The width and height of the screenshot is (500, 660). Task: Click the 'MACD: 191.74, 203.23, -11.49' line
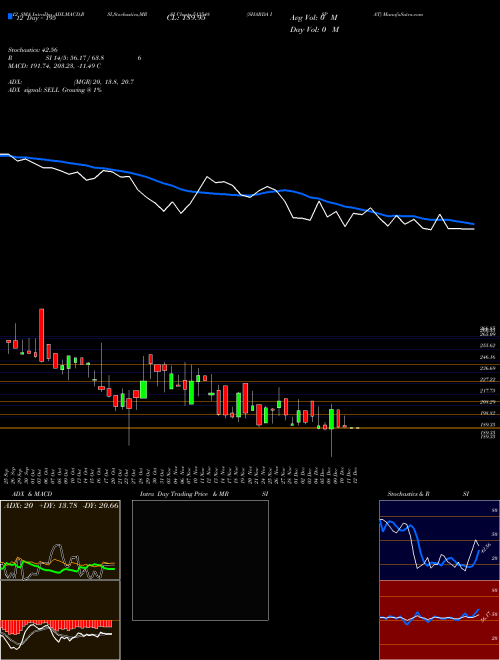click(52, 66)
